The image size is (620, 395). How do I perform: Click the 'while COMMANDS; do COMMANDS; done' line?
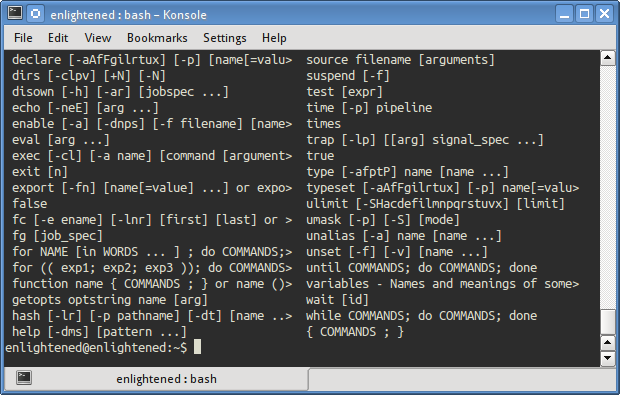(x=422, y=316)
